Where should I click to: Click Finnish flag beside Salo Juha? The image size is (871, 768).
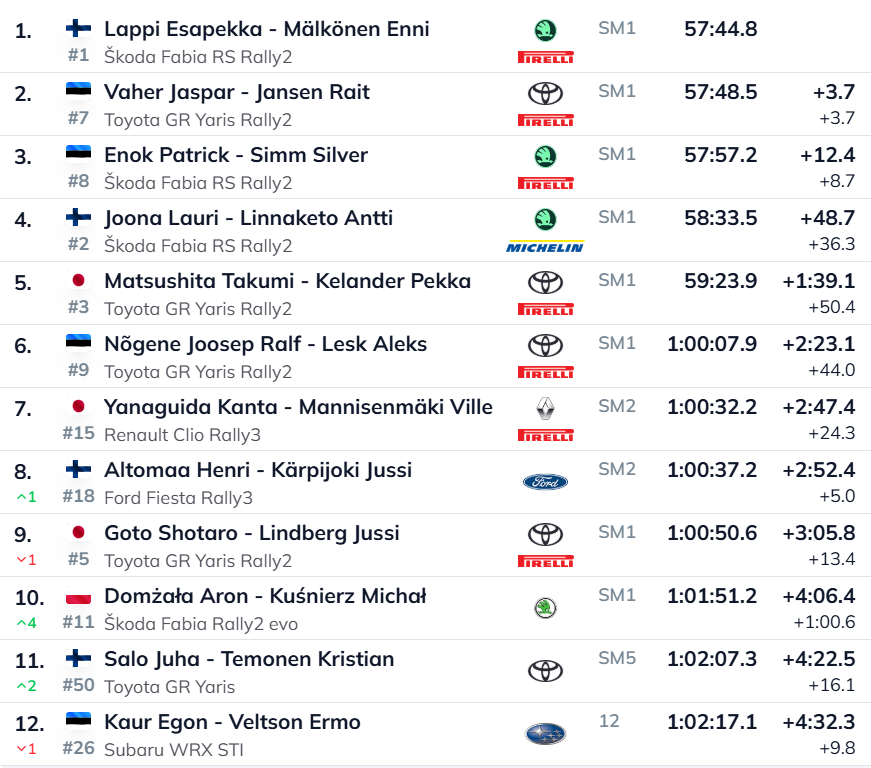click(x=78, y=658)
